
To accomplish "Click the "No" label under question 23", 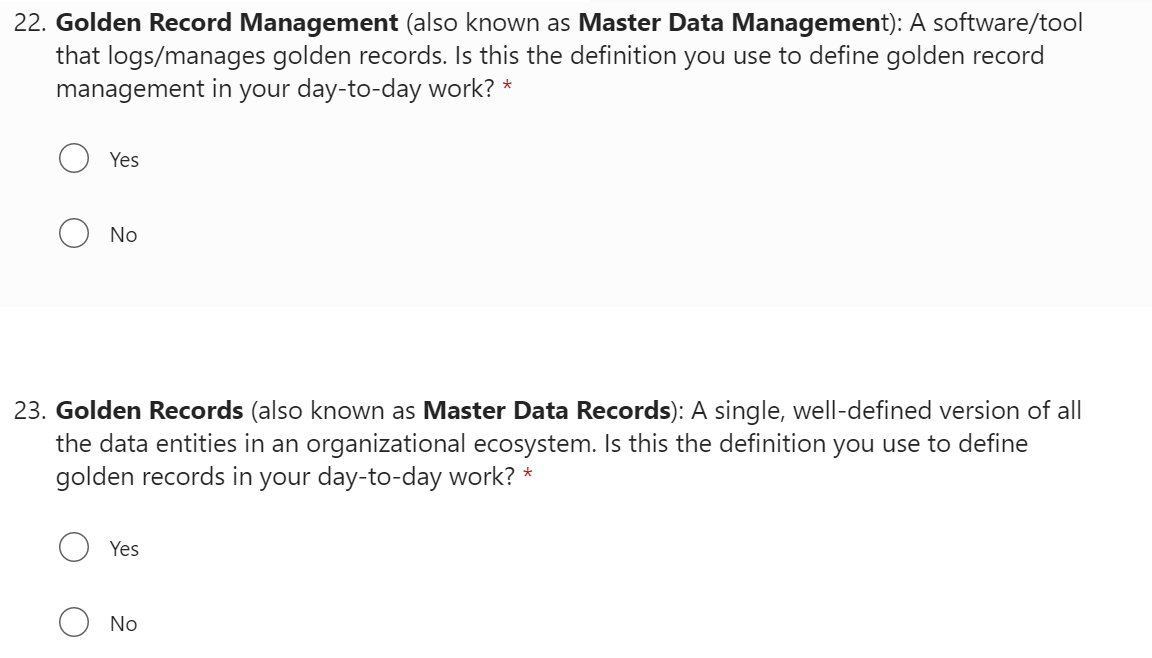I will point(124,624).
